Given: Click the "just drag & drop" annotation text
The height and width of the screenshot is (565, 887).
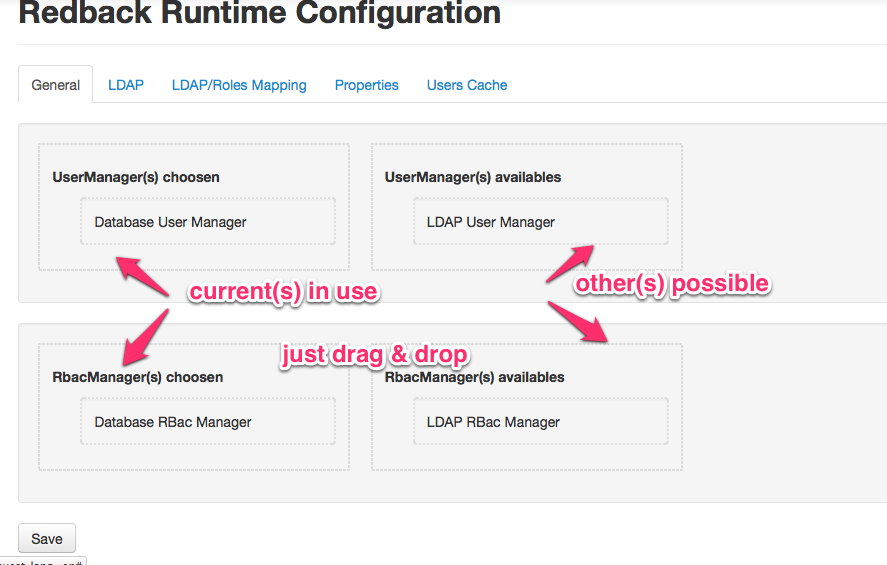Looking at the screenshot, I should pyautogui.click(x=375, y=355).
